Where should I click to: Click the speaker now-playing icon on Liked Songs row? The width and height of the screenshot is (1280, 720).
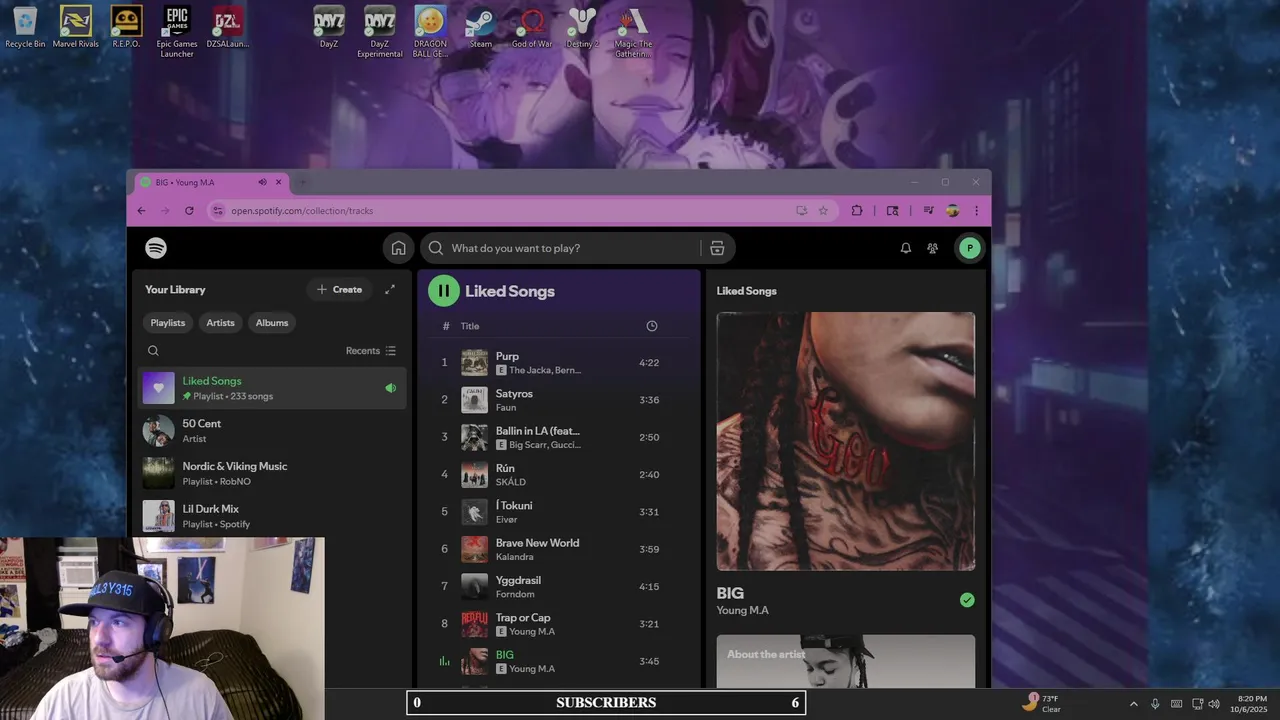pyautogui.click(x=391, y=388)
